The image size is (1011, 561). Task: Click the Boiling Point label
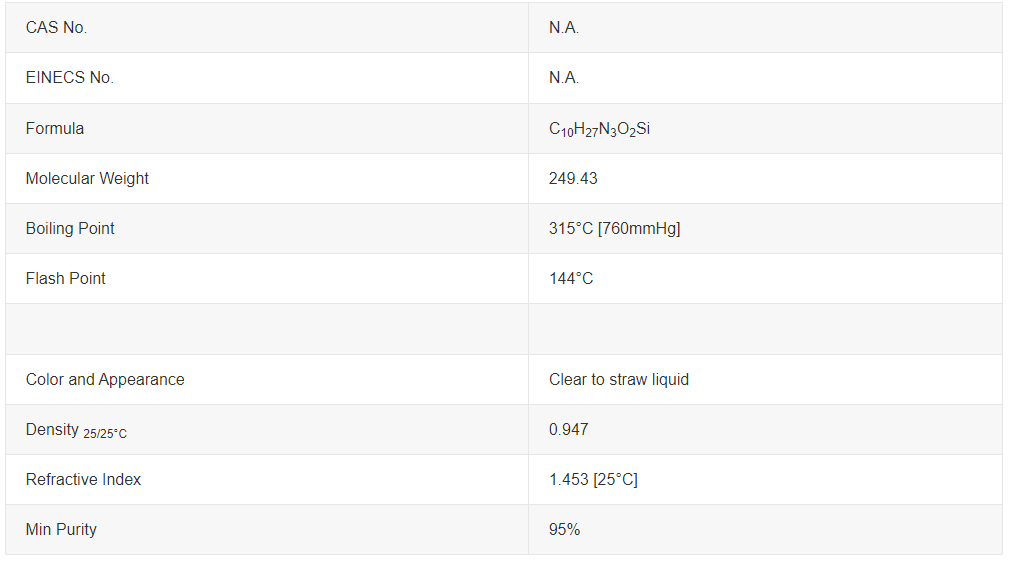coord(70,228)
